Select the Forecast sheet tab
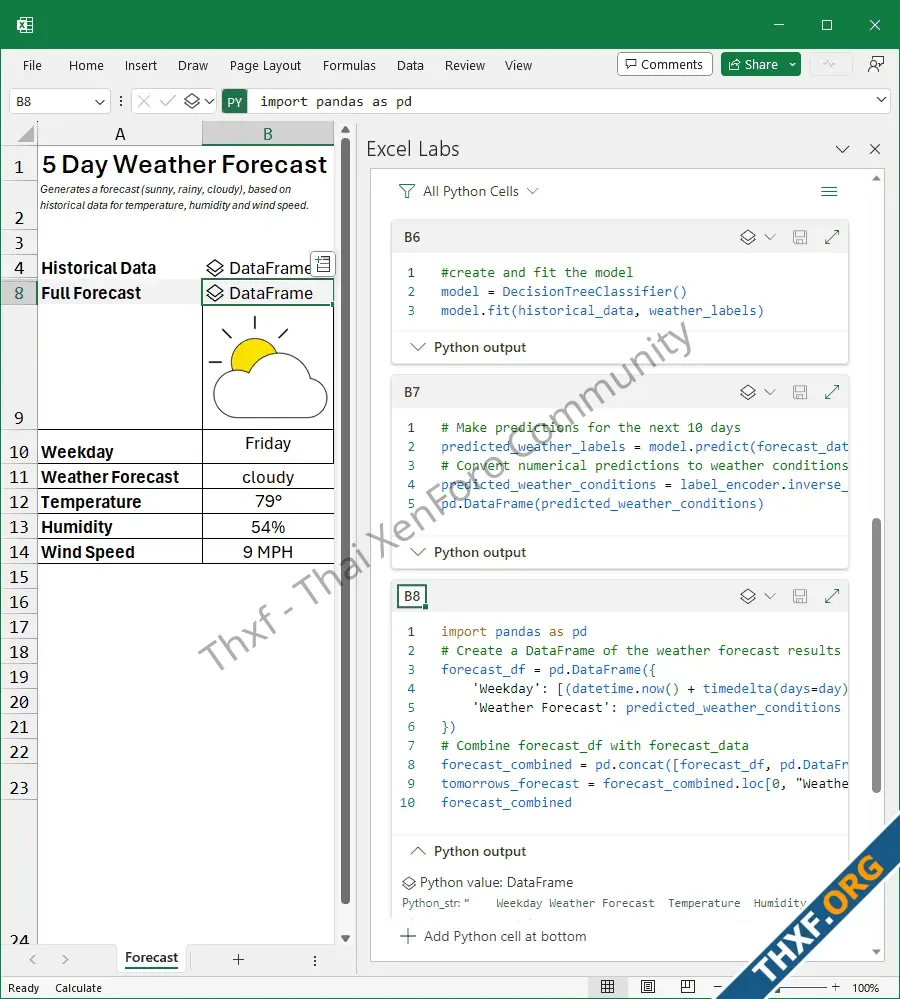This screenshot has width=900, height=999. coord(151,958)
